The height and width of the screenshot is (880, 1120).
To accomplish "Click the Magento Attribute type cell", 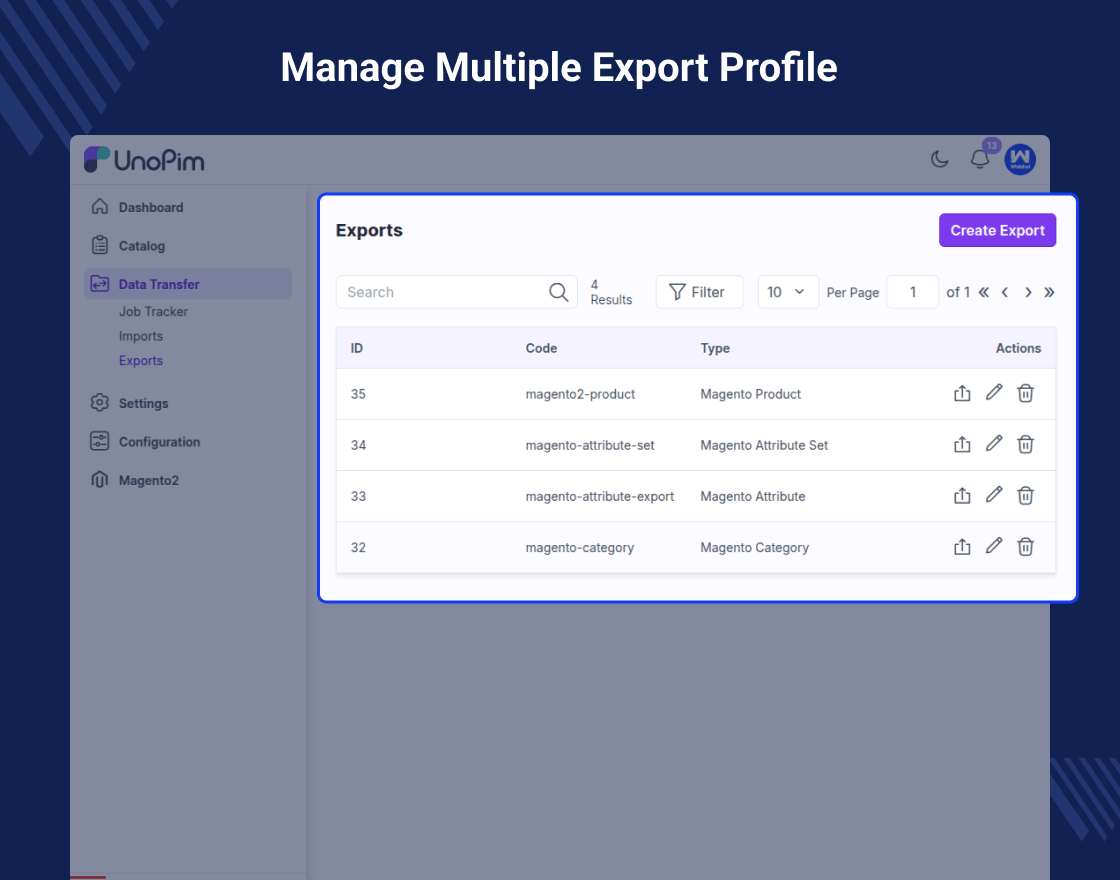I will click(752, 496).
